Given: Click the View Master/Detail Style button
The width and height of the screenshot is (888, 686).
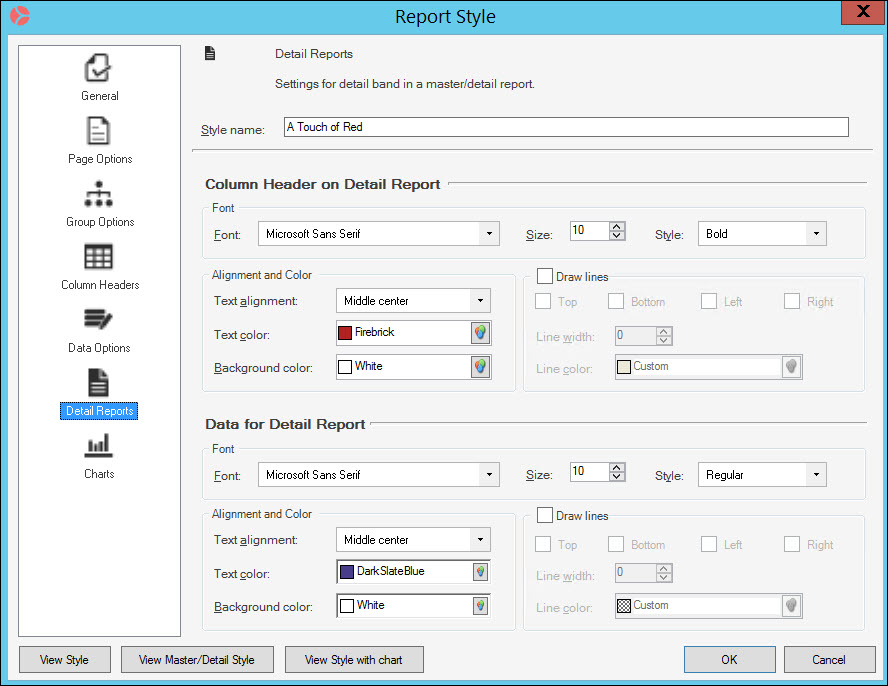Looking at the screenshot, I should click(x=197, y=659).
